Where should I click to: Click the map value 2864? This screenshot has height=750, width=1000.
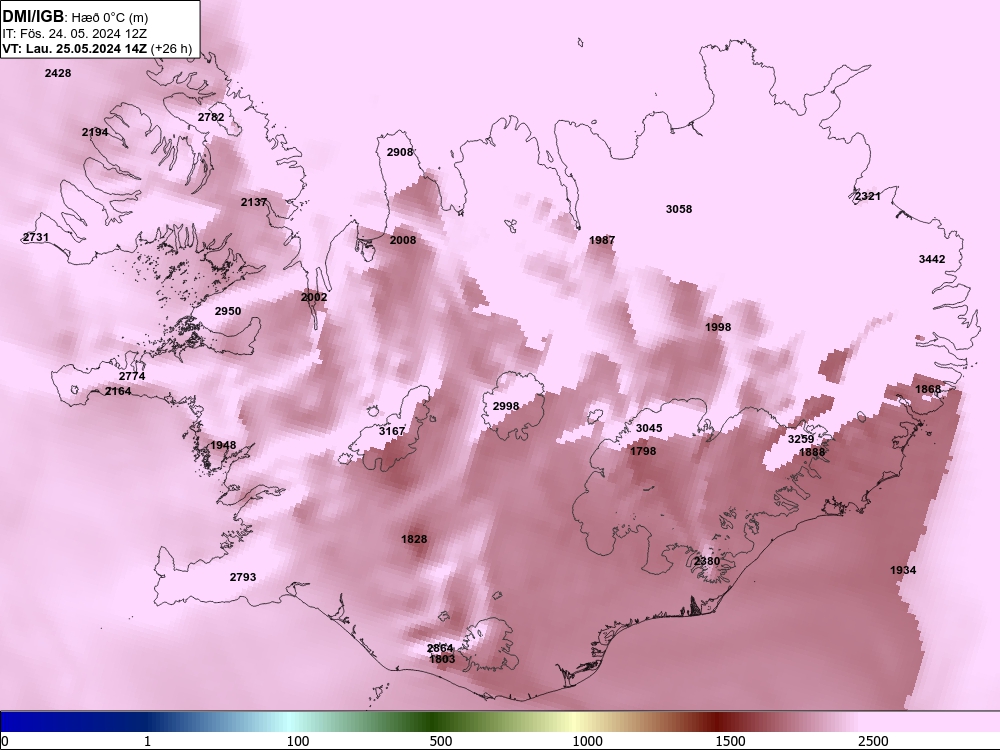[440, 649]
